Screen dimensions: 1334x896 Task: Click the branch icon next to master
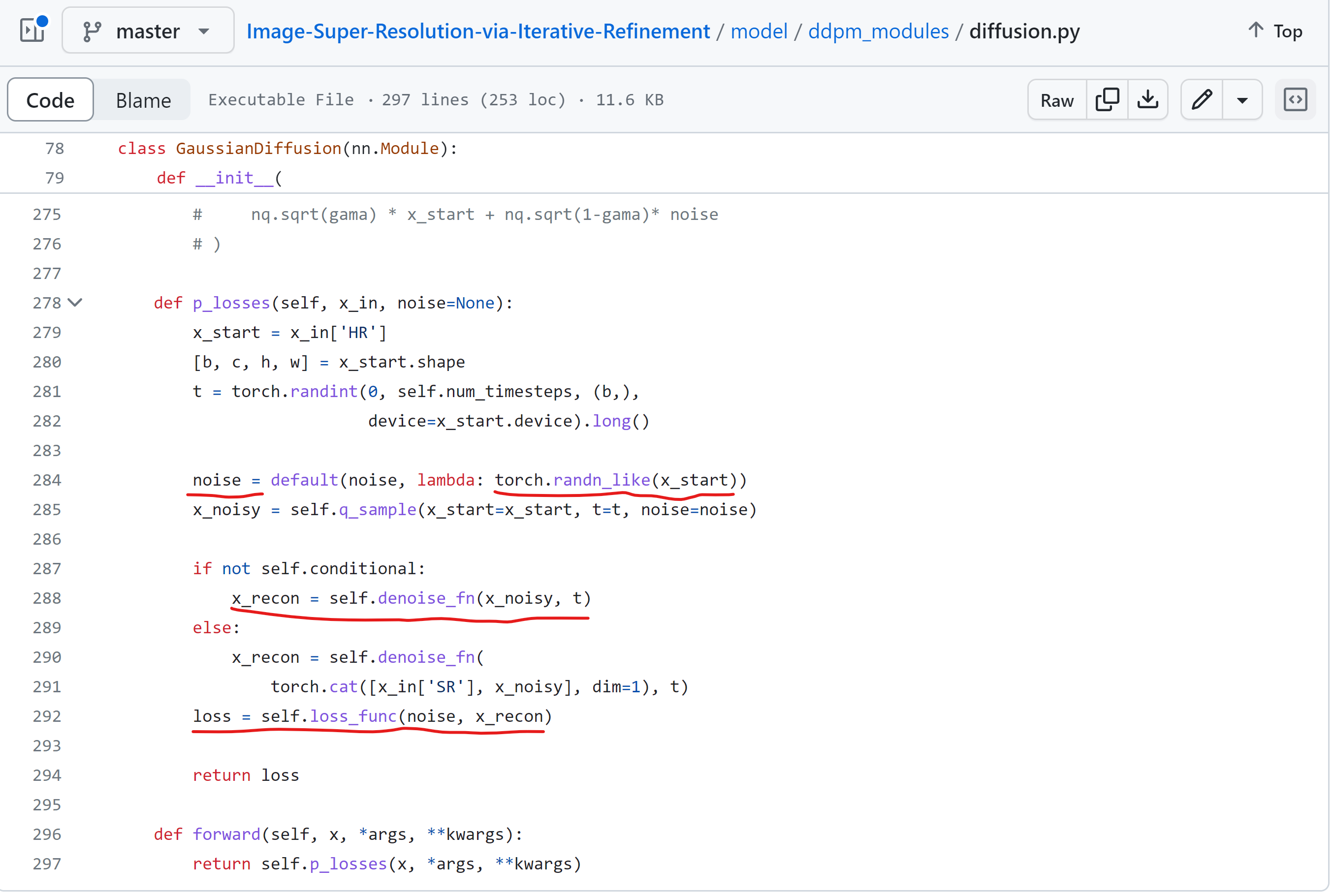point(92,31)
